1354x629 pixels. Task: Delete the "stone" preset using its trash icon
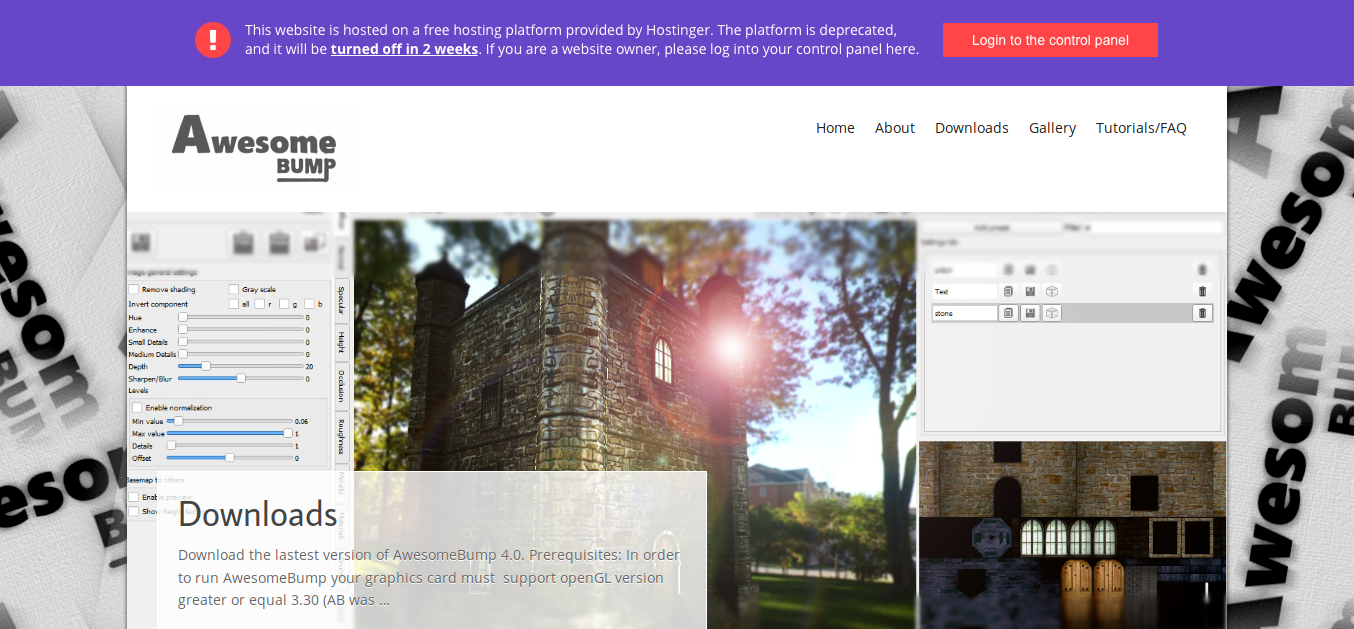[x=1202, y=313]
